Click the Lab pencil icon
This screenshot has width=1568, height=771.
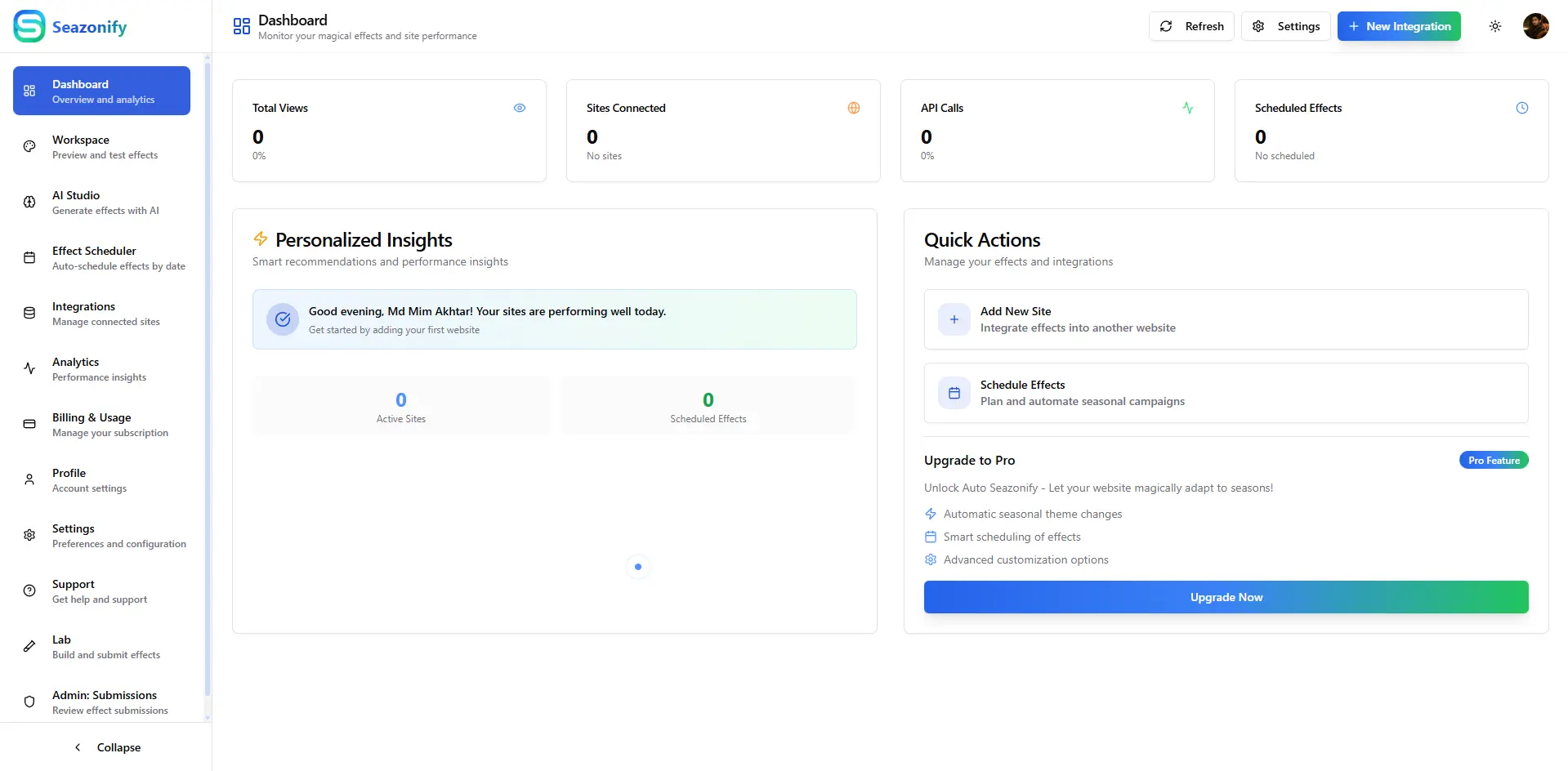pyautogui.click(x=29, y=646)
